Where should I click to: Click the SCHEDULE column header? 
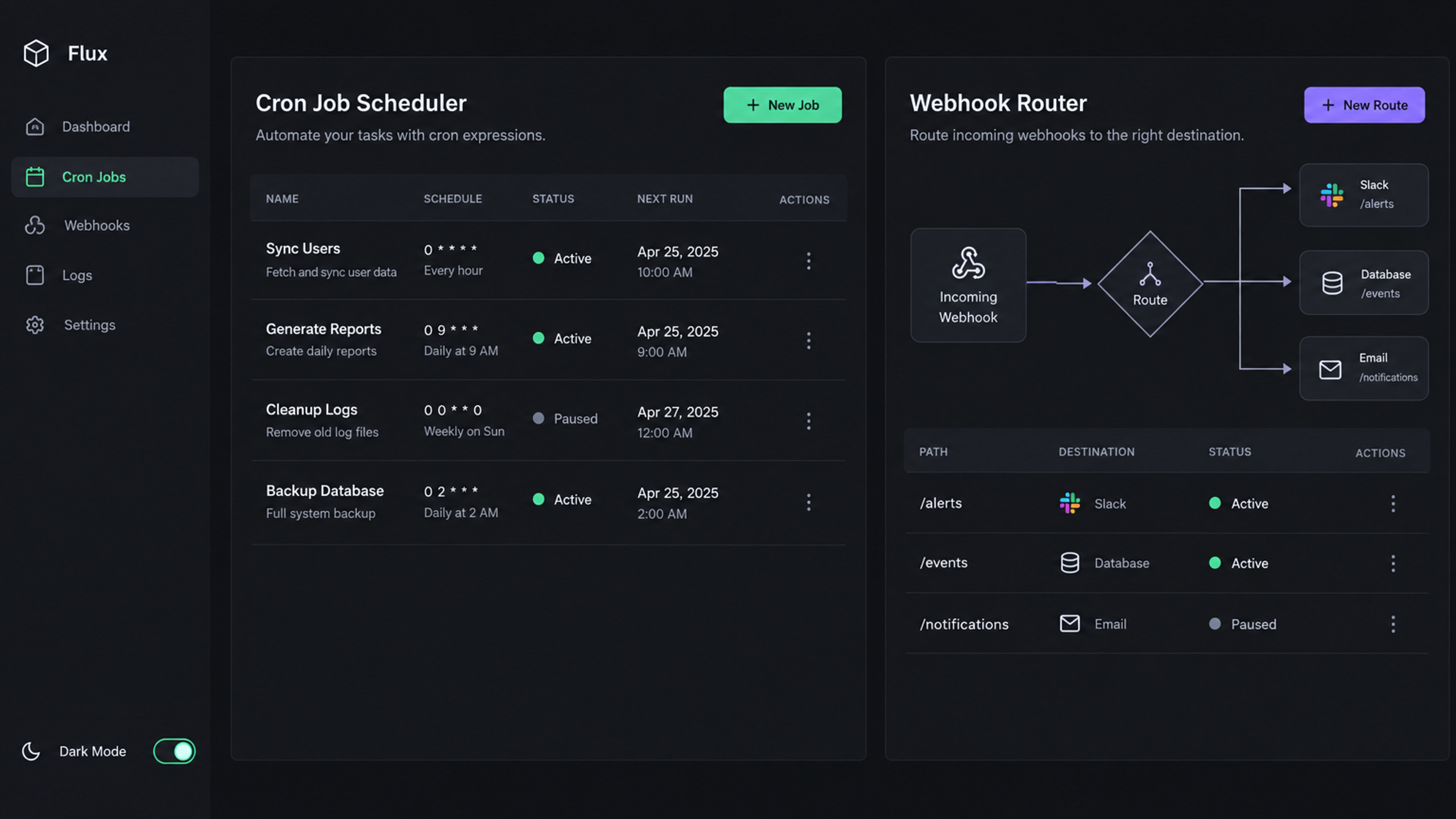click(x=453, y=198)
